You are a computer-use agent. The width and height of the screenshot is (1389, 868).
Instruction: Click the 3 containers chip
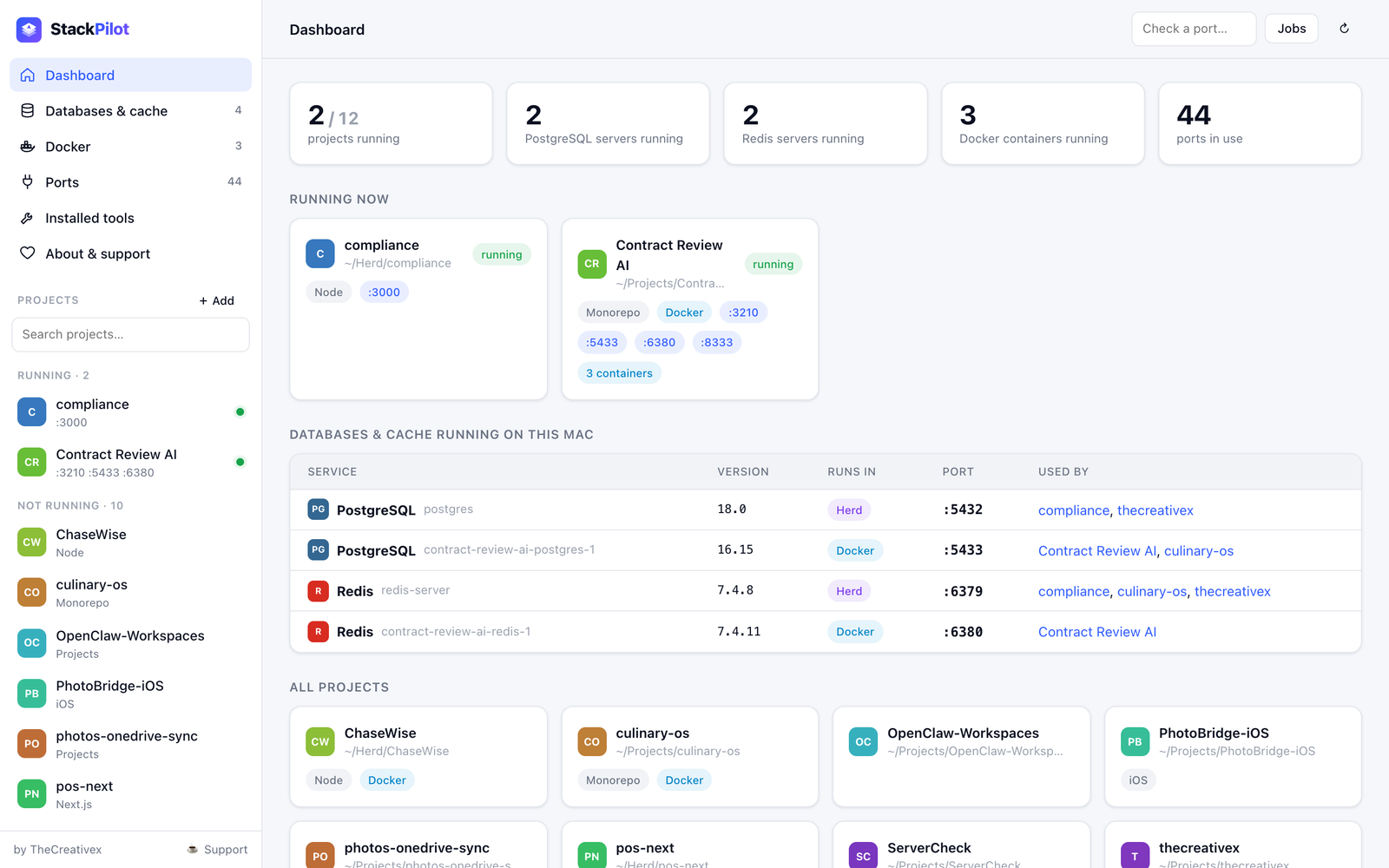point(619,373)
